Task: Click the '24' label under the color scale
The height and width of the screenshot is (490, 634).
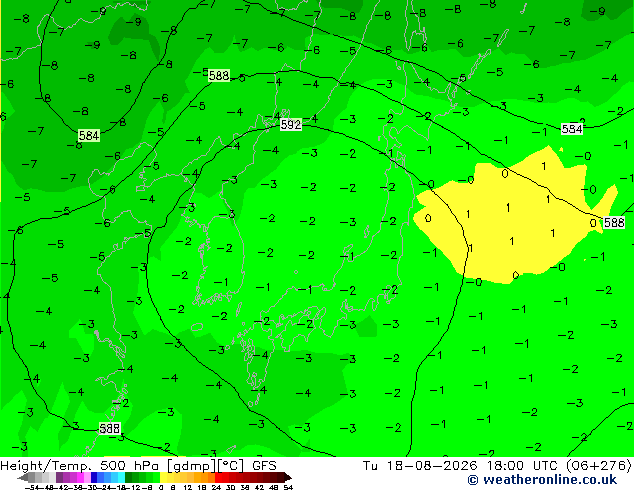Action: pyautogui.click(x=216, y=487)
